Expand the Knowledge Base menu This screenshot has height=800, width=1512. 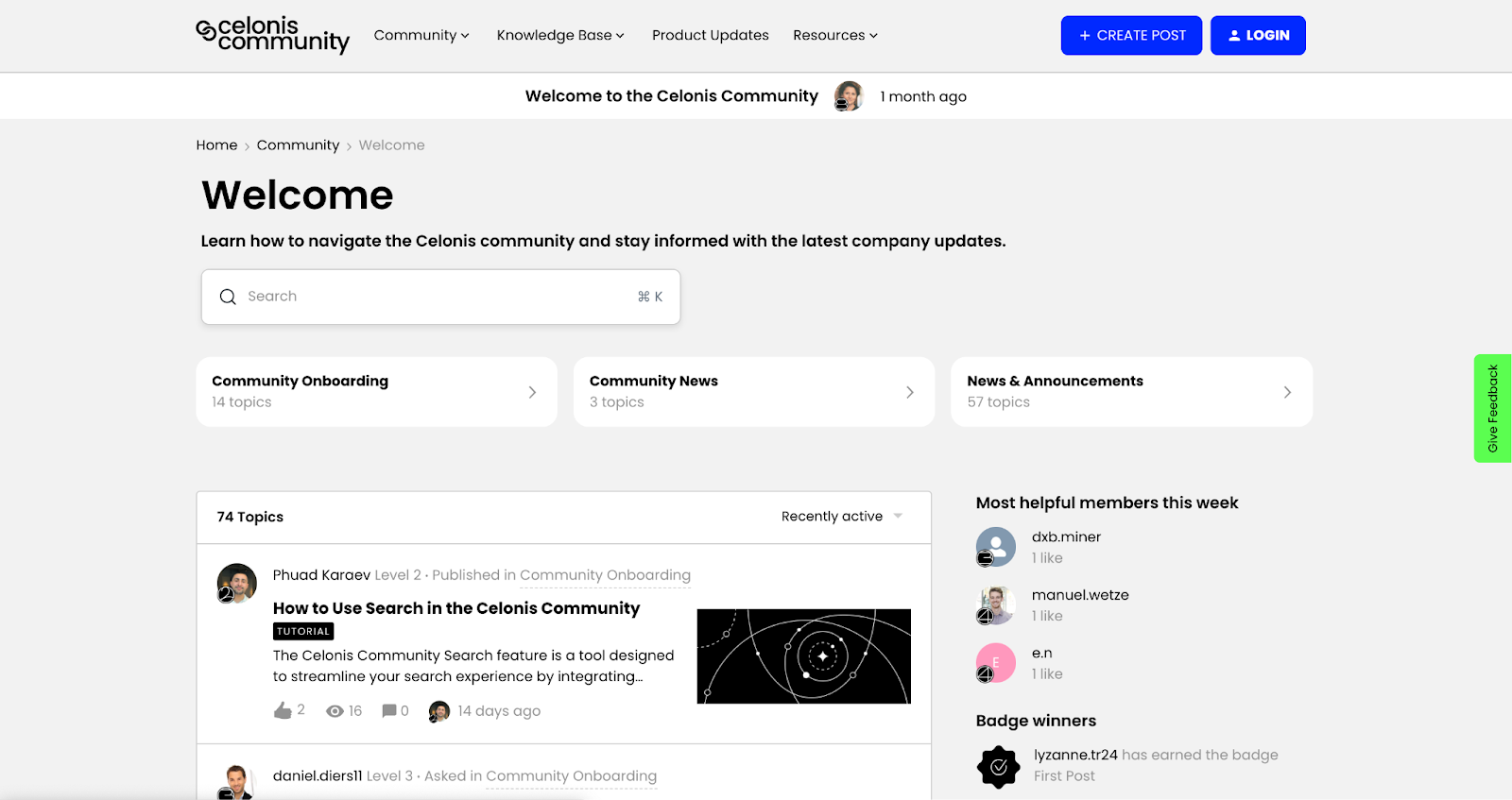click(560, 35)
